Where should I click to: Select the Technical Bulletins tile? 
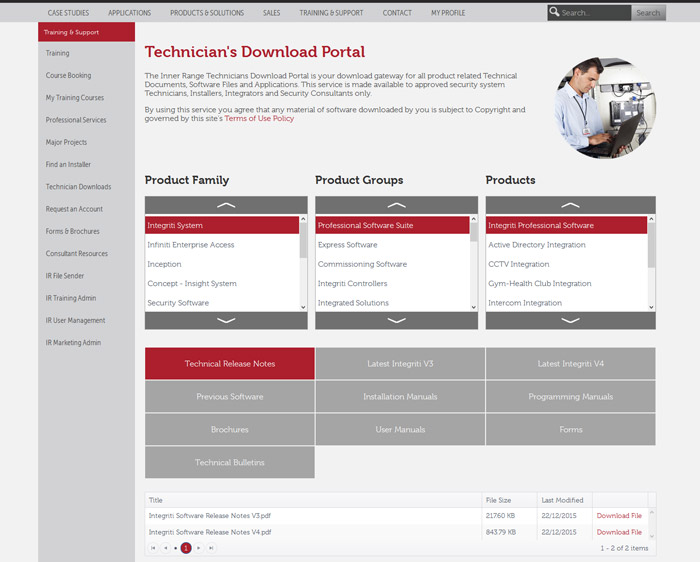point(230,462)
